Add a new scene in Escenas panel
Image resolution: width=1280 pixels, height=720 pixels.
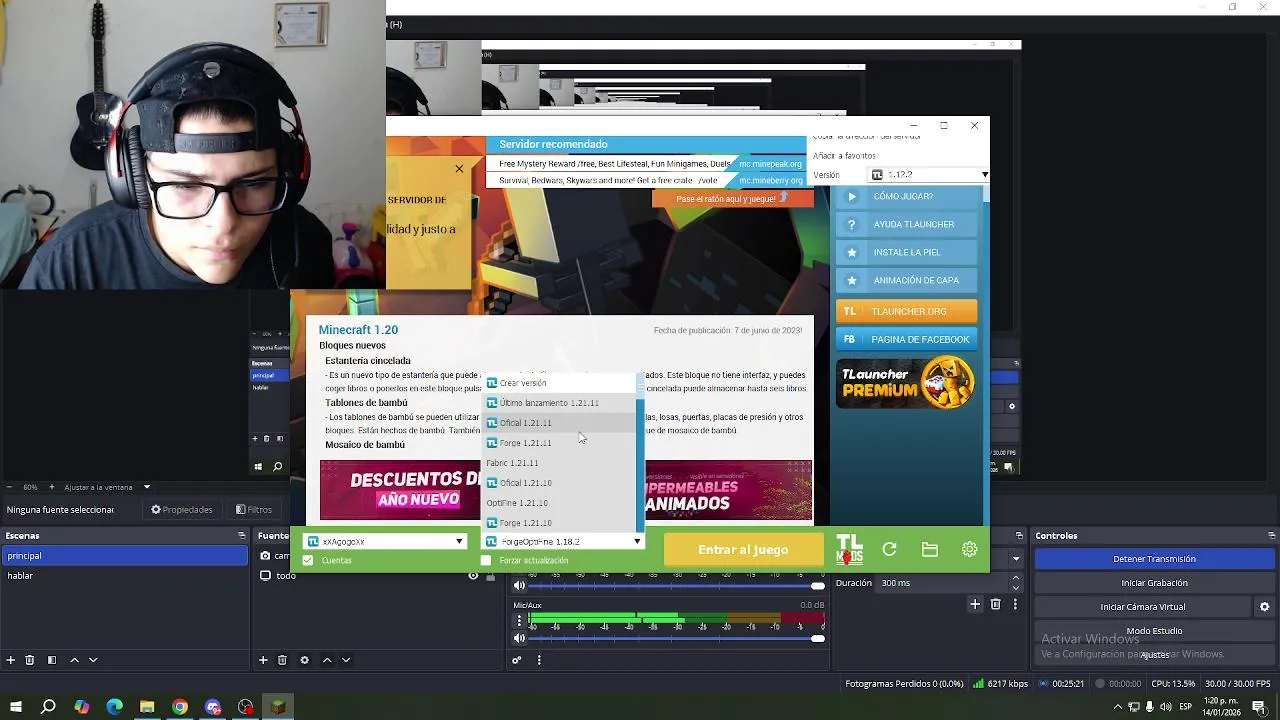10,660
